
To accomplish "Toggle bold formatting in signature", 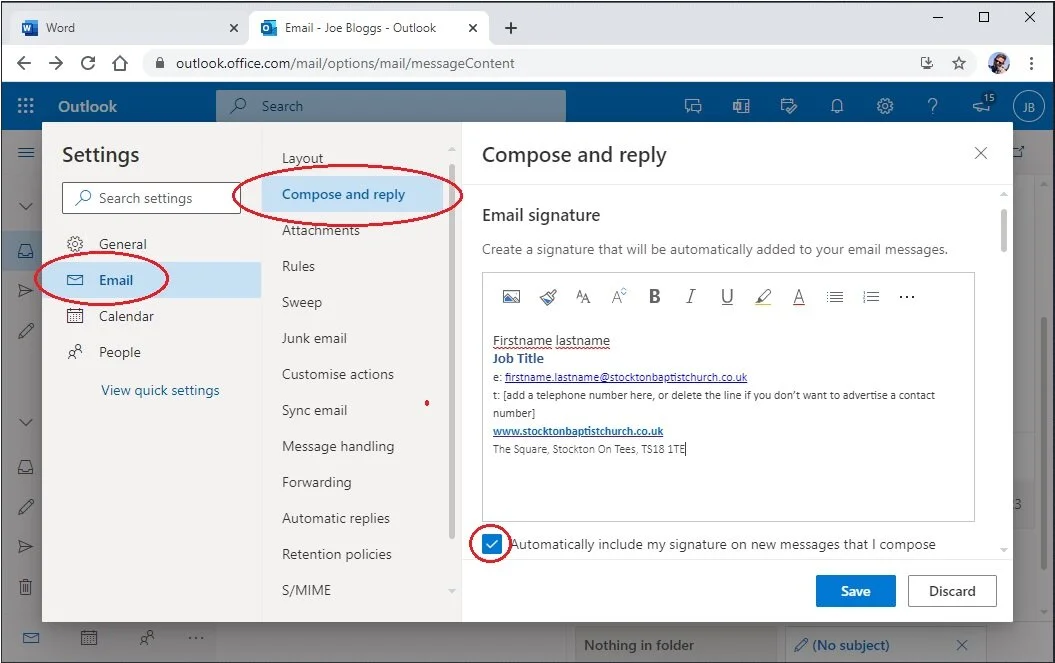I will [x=655, y=297].
